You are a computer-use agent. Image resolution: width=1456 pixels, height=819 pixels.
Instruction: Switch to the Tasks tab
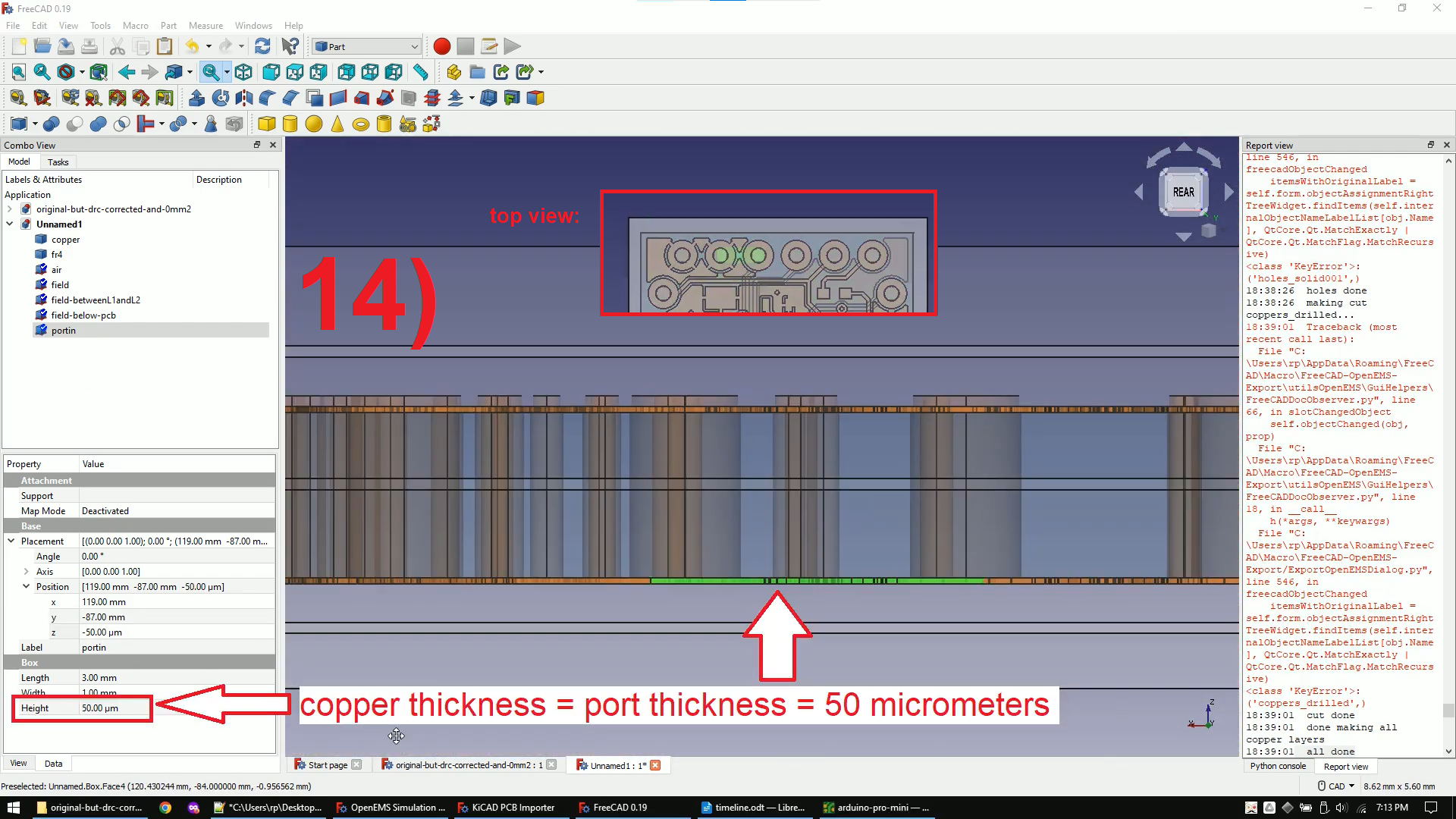58,162
